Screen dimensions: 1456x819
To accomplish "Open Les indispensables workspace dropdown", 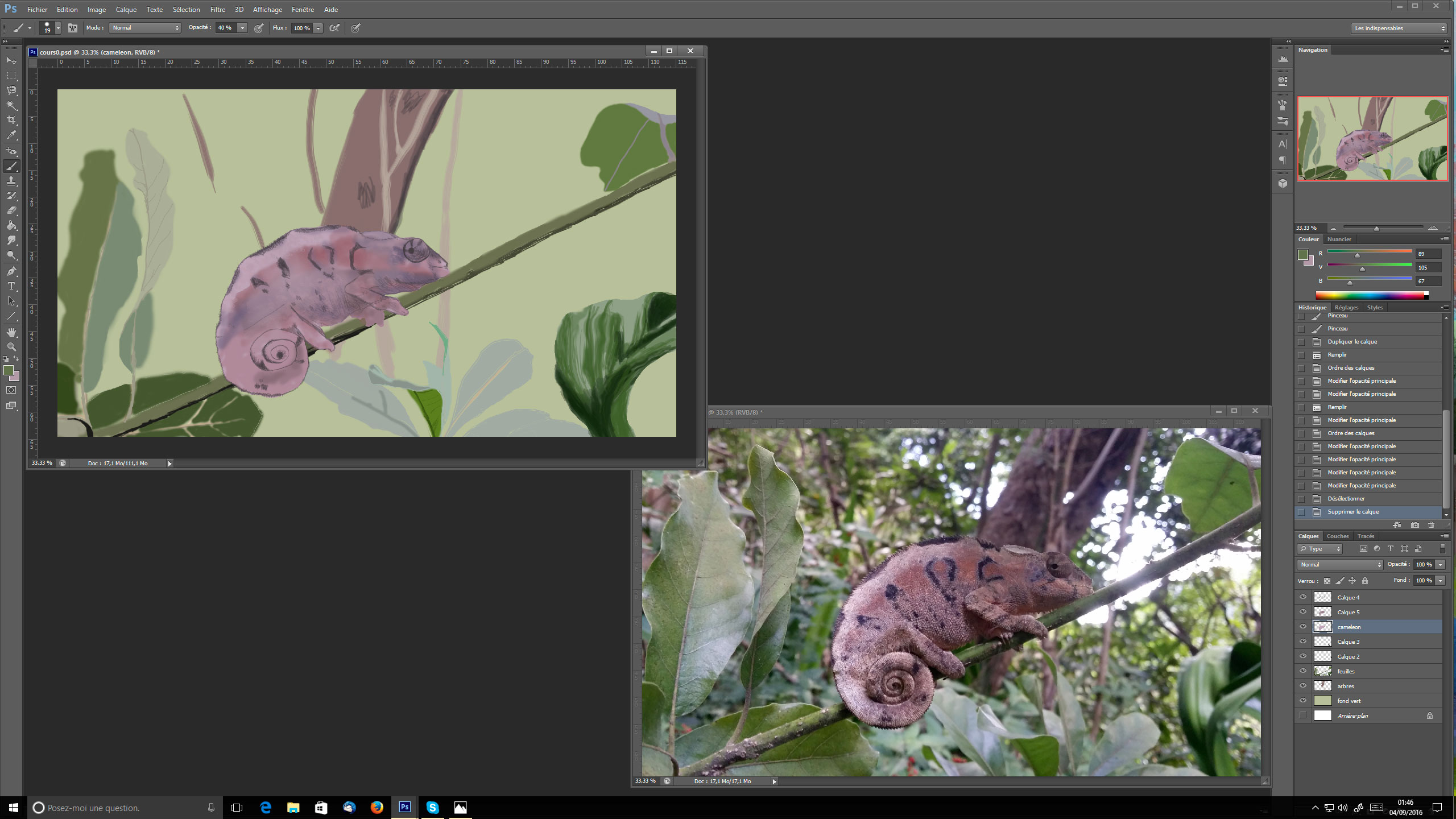I will coord(1399,28).
